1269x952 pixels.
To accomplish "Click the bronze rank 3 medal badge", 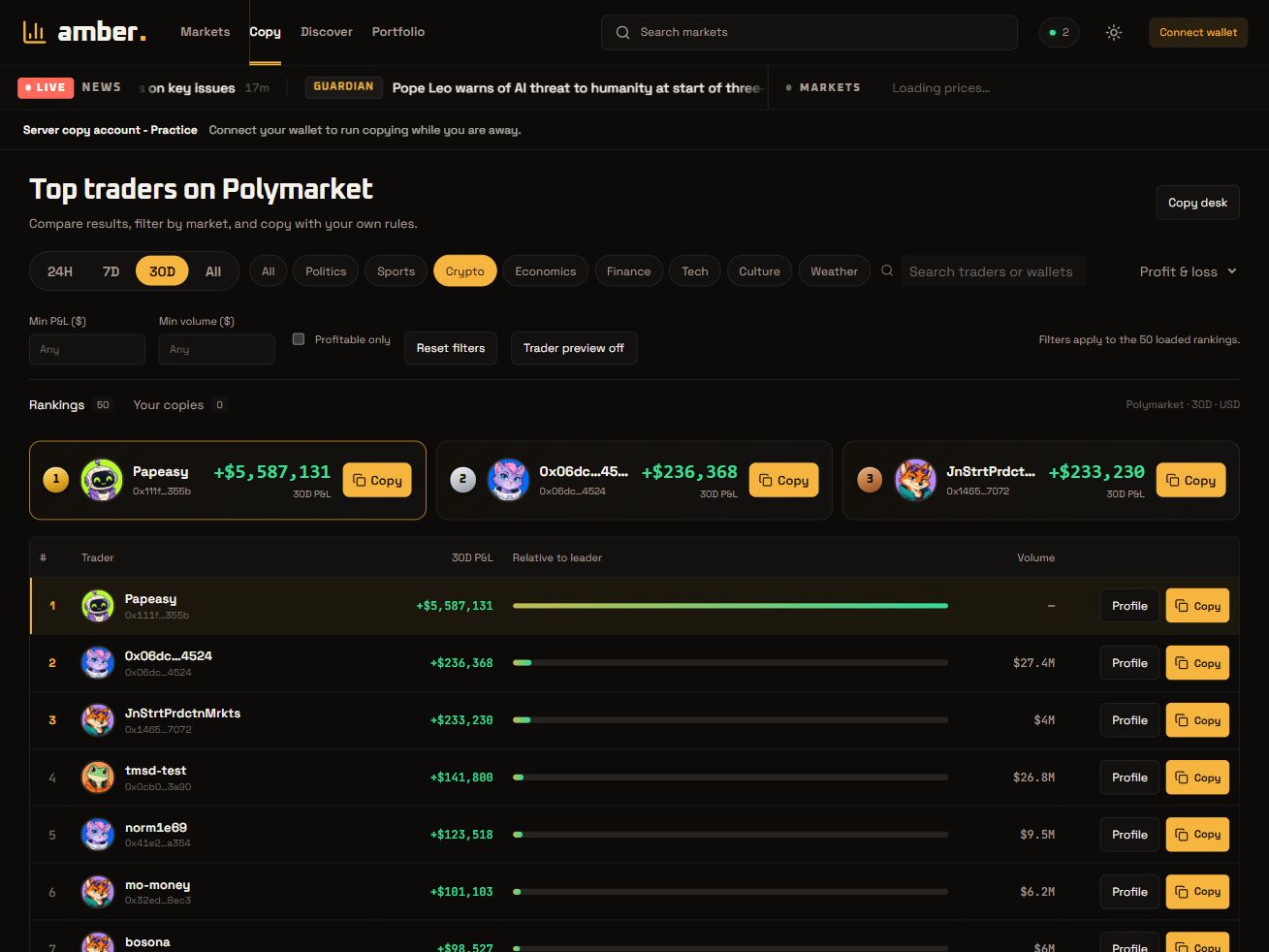I will pos(870,479).
